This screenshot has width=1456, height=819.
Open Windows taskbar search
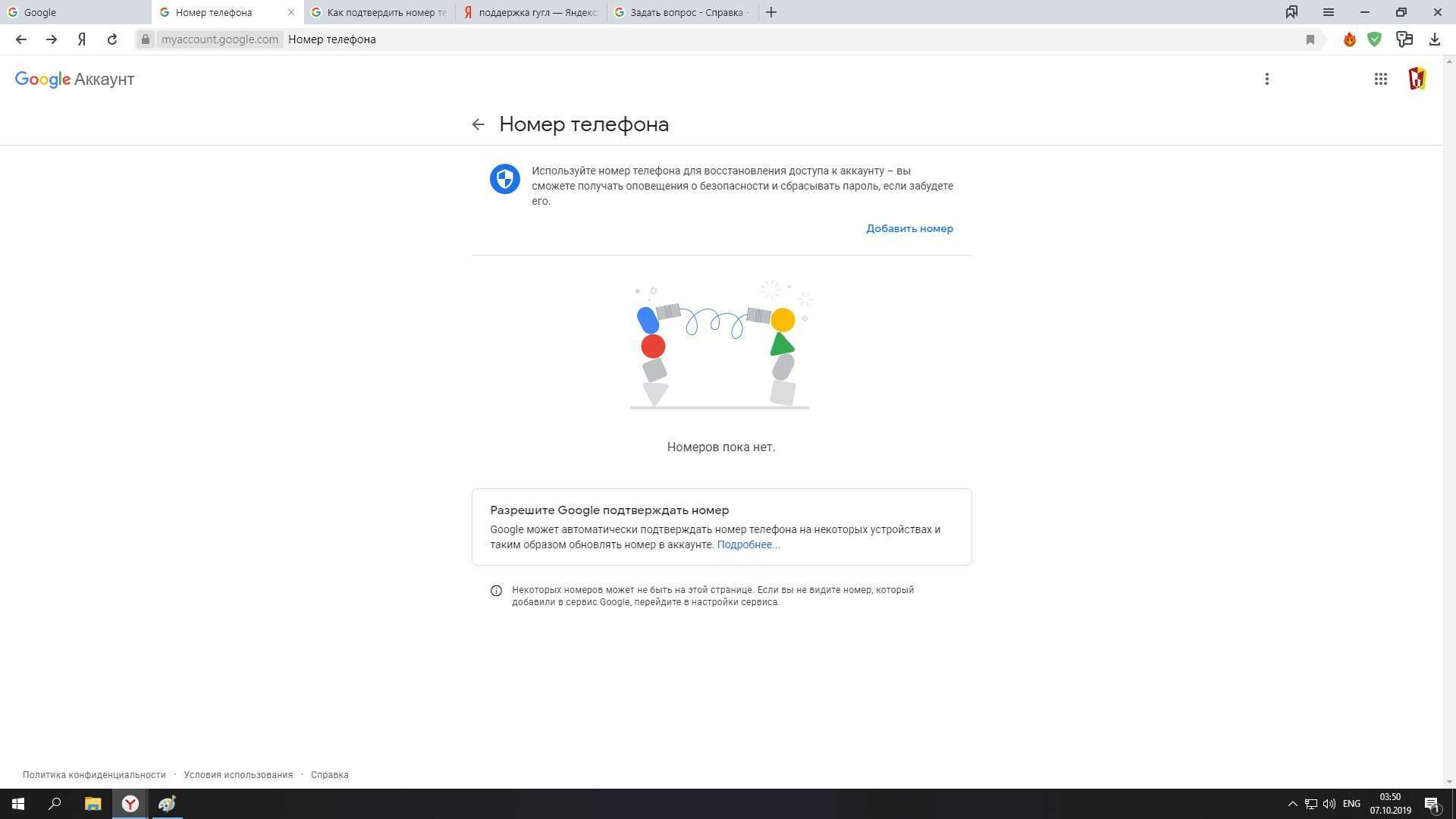point(55,804)
